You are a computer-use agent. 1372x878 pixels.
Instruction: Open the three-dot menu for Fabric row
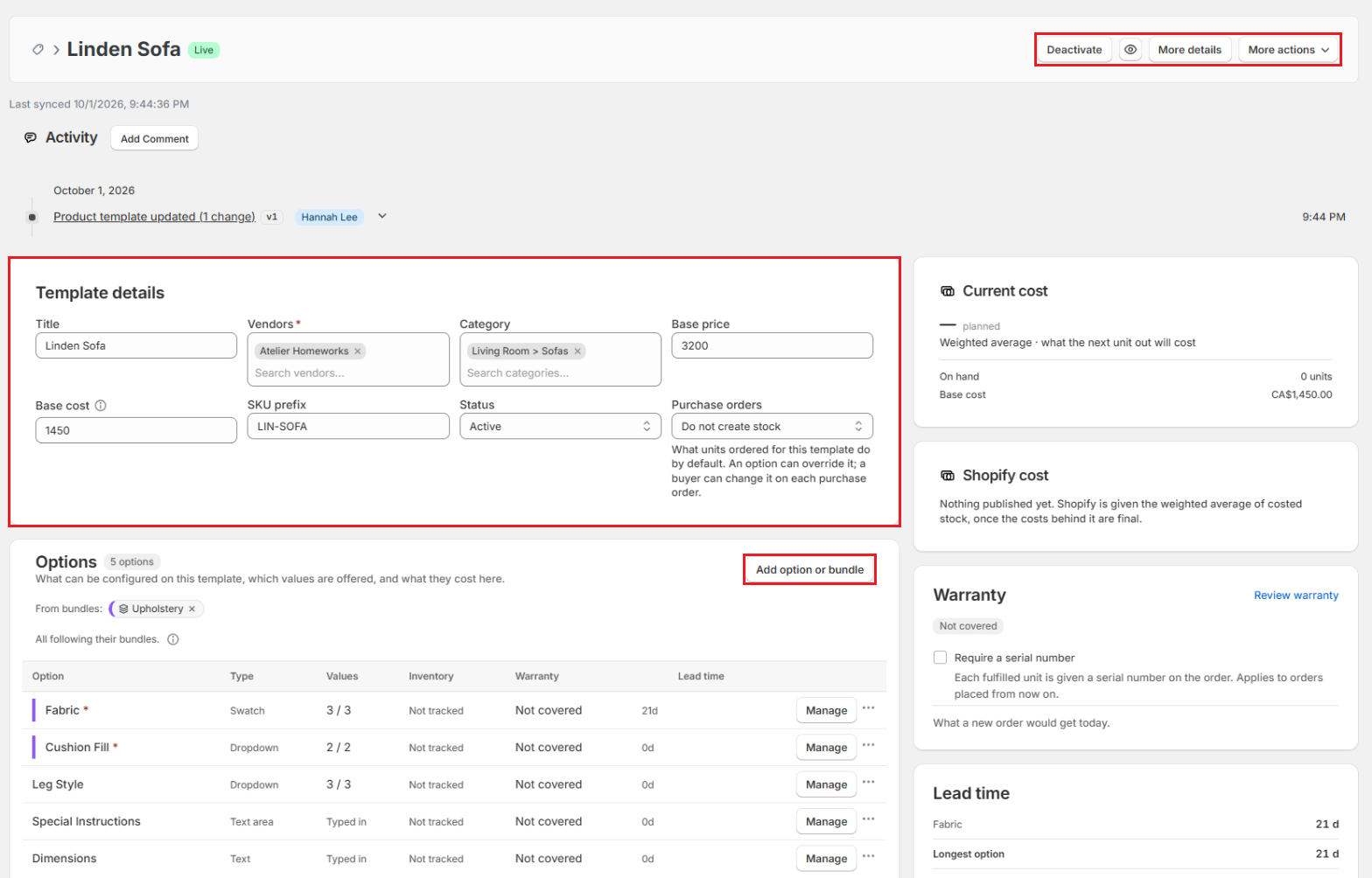(868, 708)
